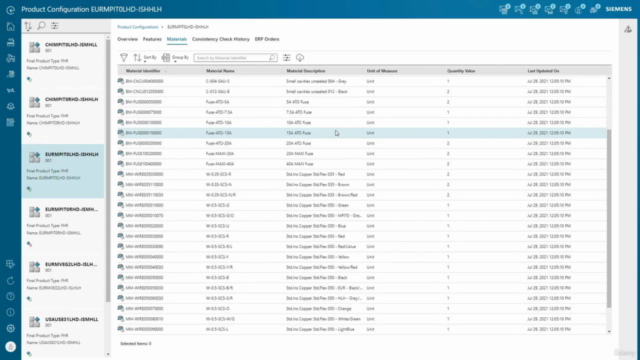
Task: Search the product configuration list
Action: (41, 26)
